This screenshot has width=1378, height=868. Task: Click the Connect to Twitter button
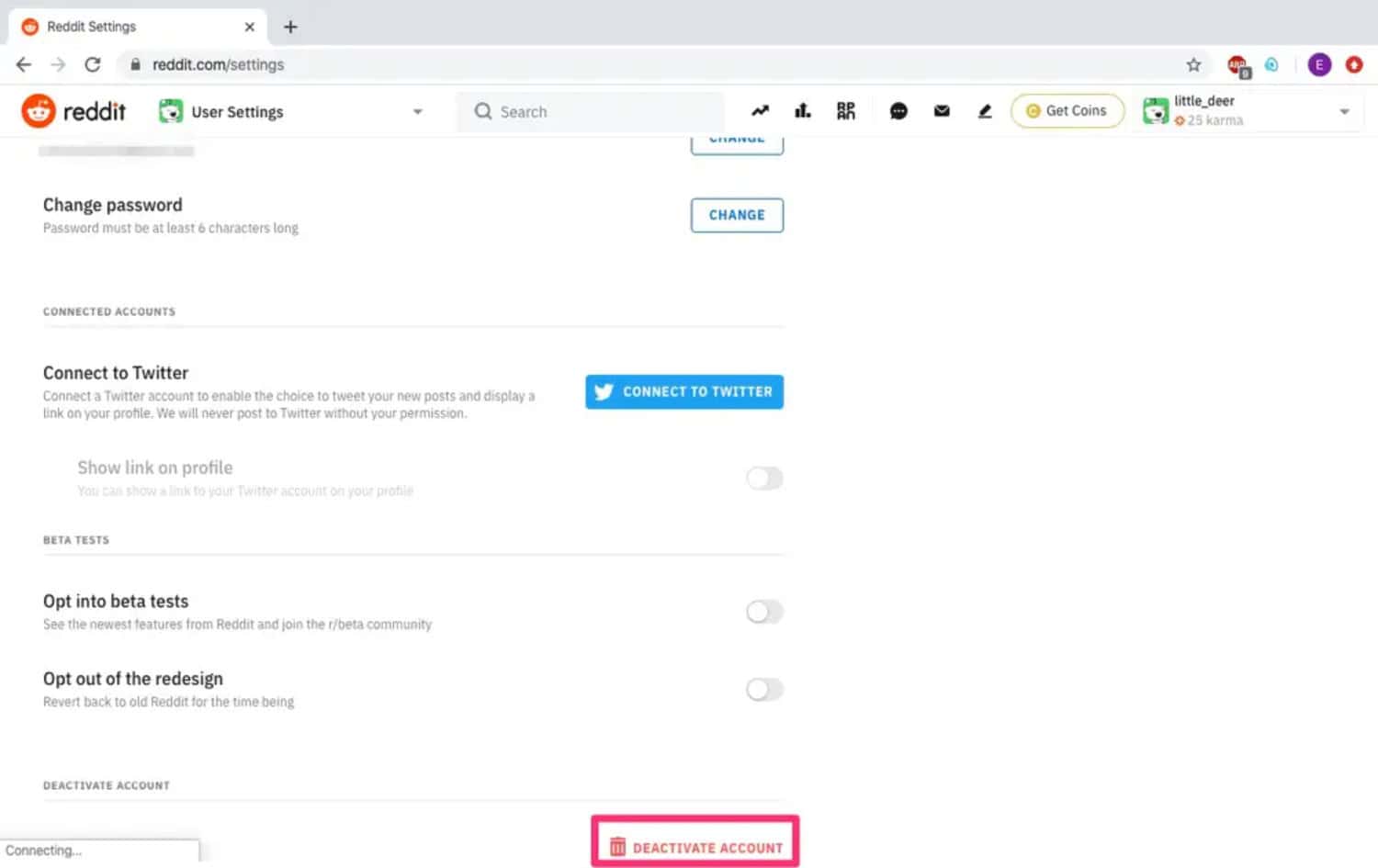click(x=684, y=391)
